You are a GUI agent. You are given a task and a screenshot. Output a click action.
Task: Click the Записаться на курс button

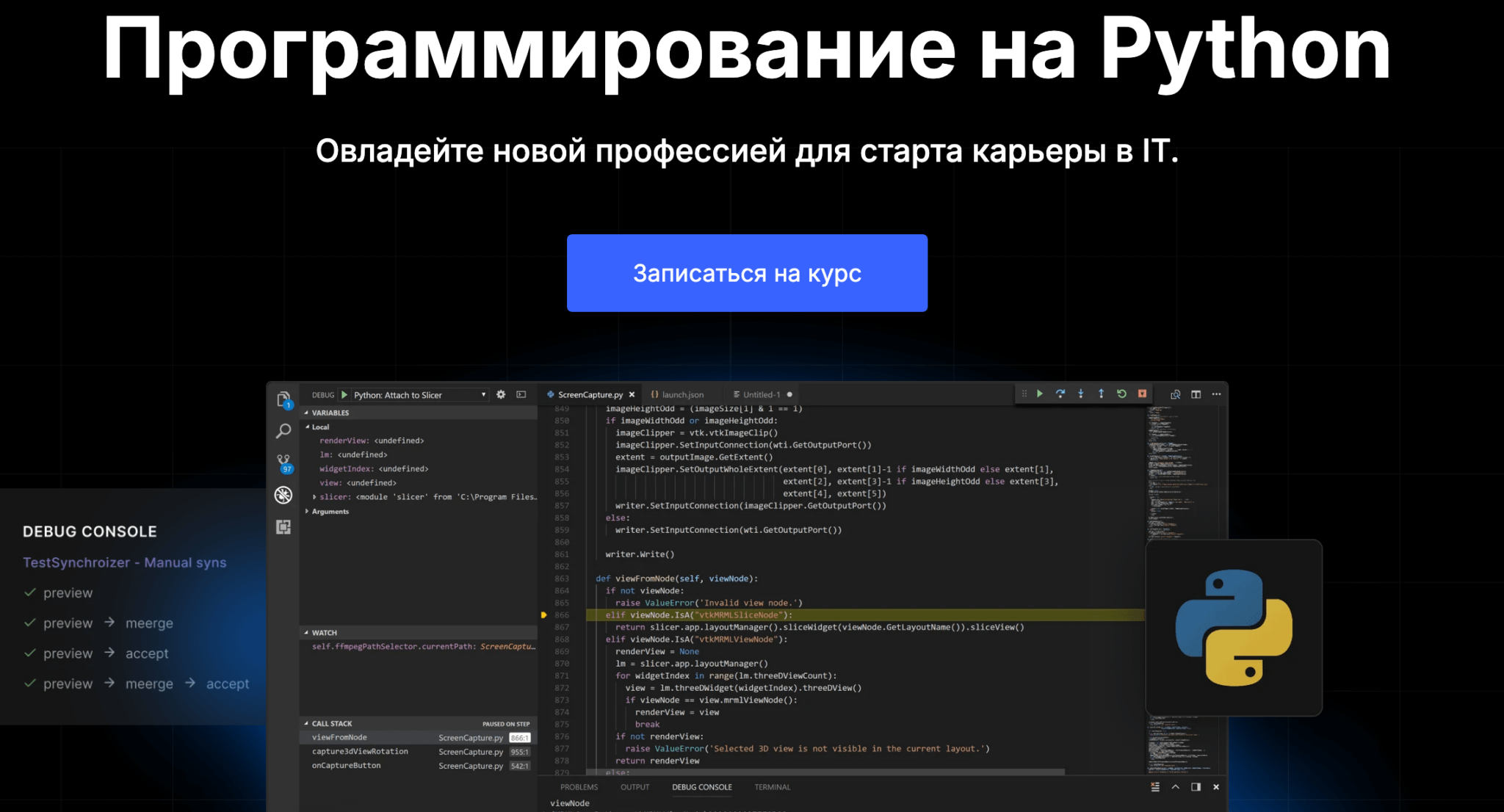tap(746, 272)
